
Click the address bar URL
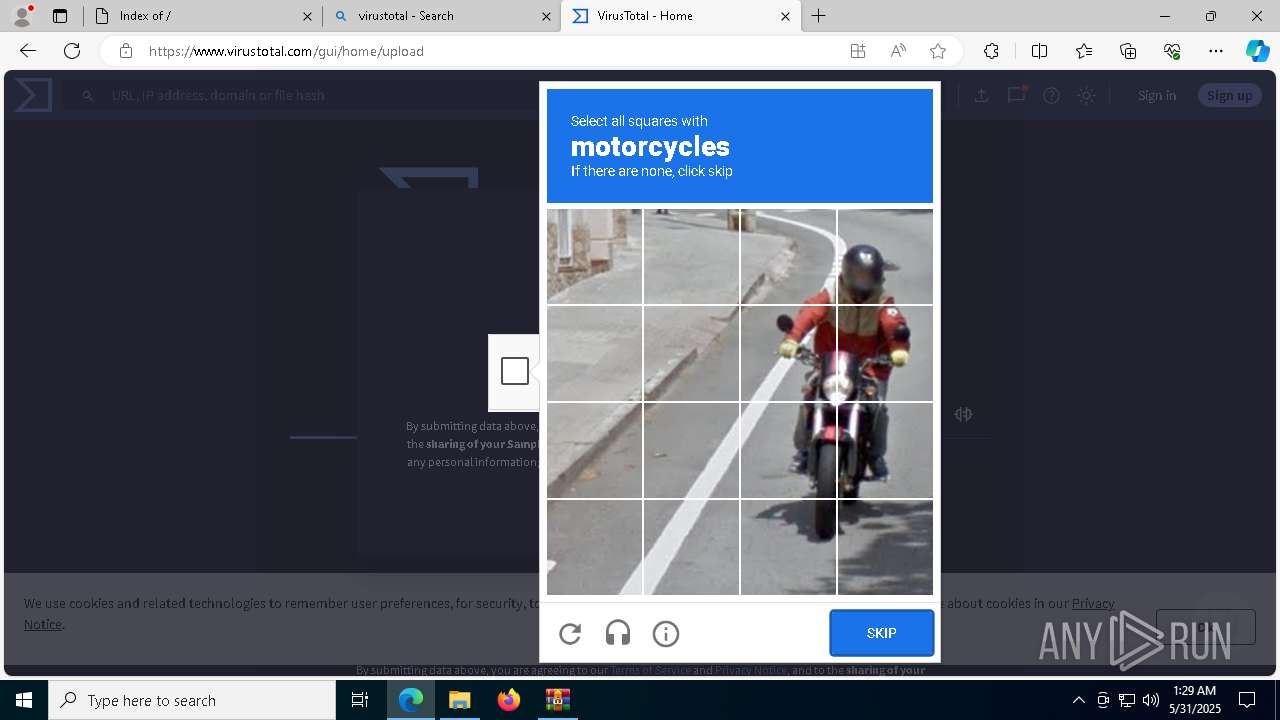point(286,51)
